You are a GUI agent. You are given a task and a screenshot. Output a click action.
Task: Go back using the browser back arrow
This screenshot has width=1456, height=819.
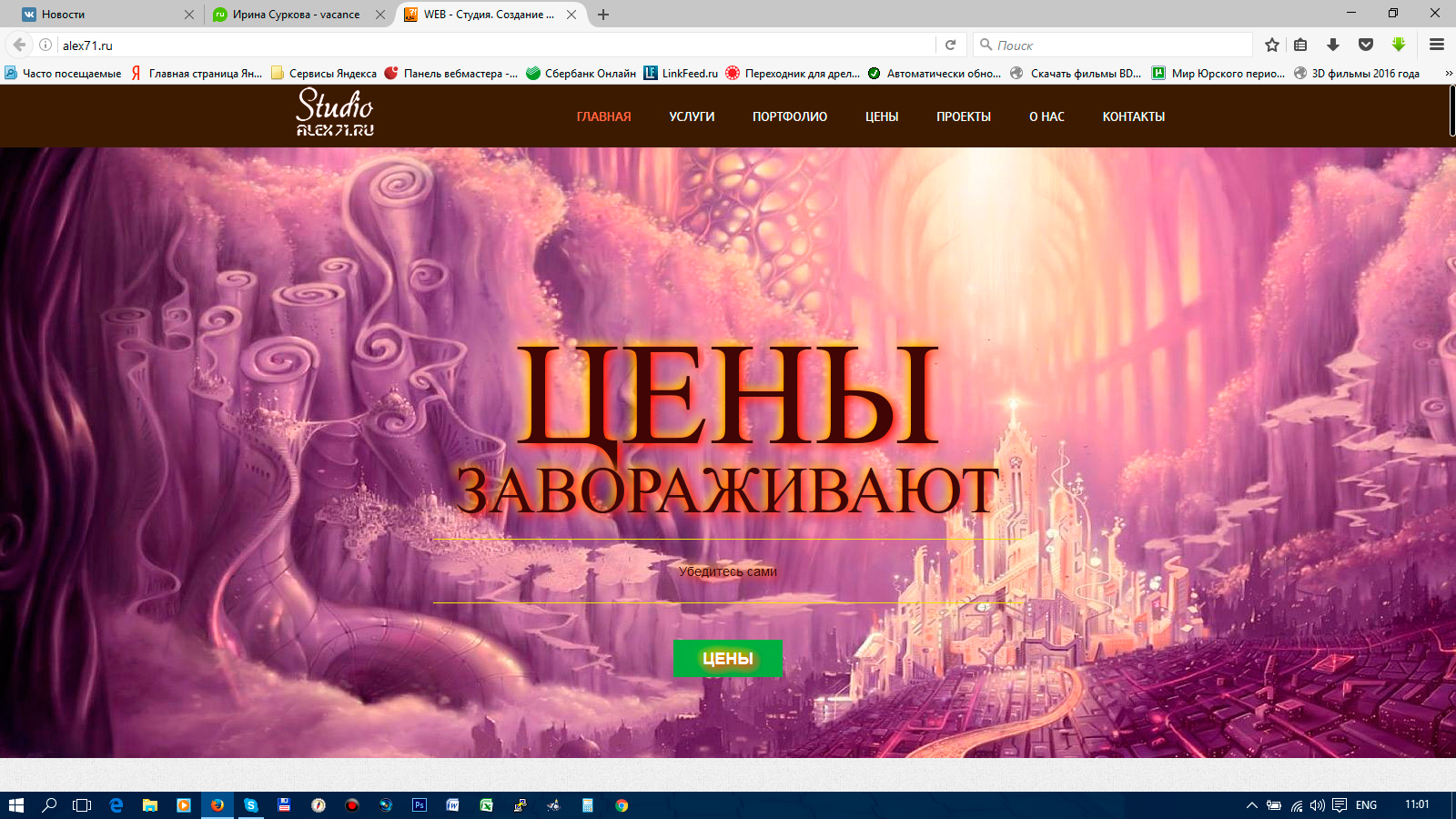tap(19, 45)
